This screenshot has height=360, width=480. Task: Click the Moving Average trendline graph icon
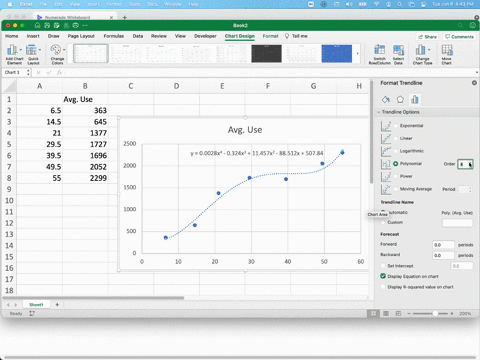pos(386,189)
